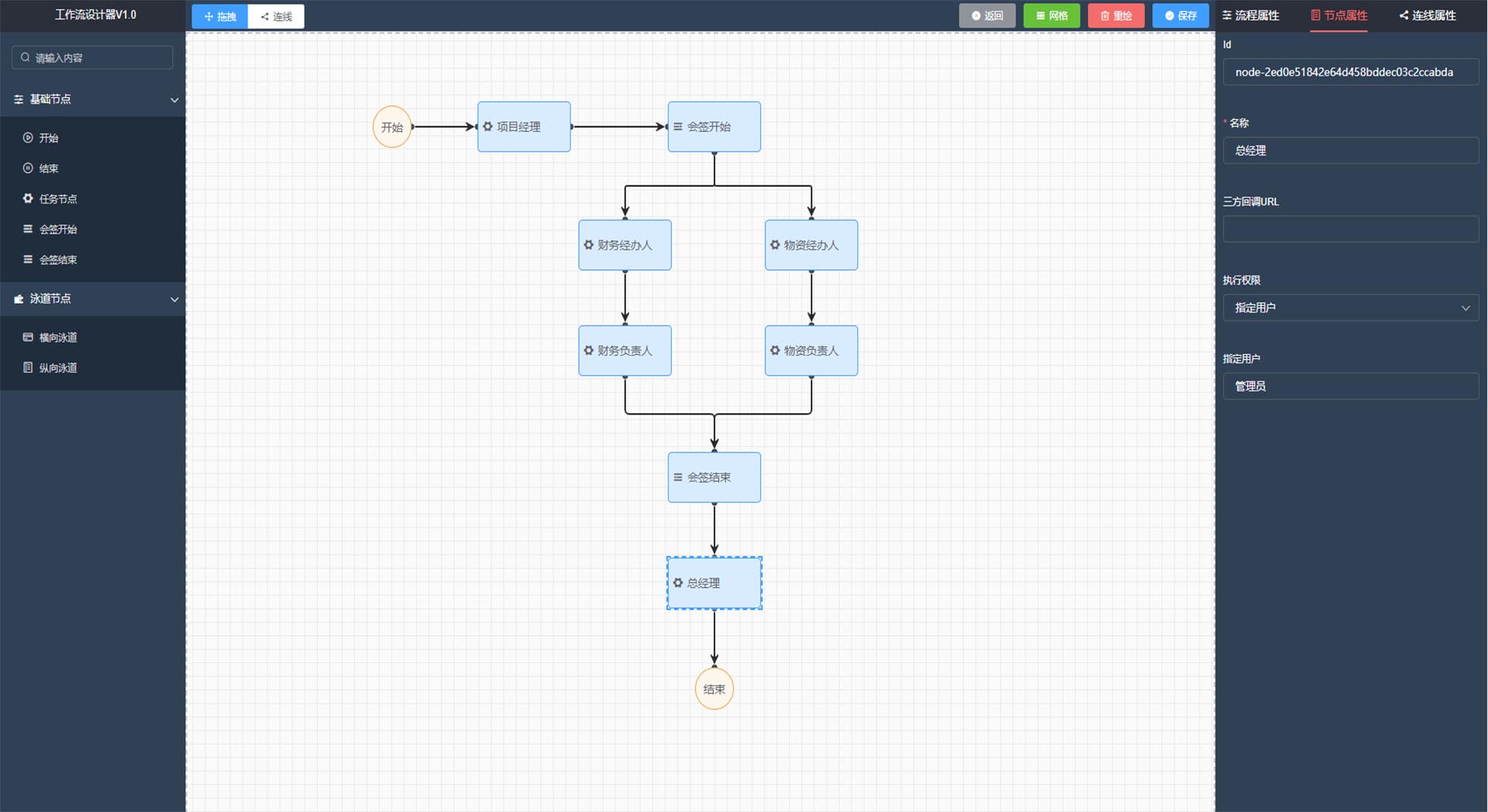The image size is (1488, 812).
Task: Select the 纵向泳道 vertical lane item
Action: tap(57, 368)
